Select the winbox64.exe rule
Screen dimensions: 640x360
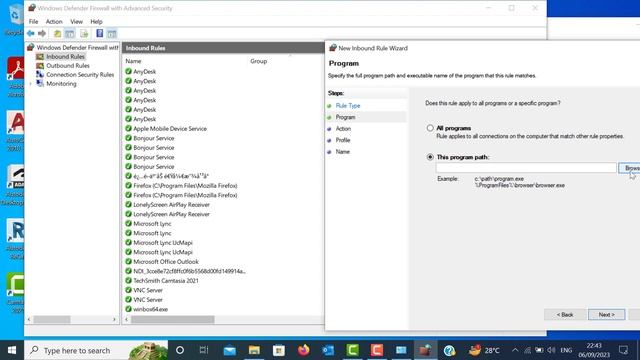pos(150,309)
